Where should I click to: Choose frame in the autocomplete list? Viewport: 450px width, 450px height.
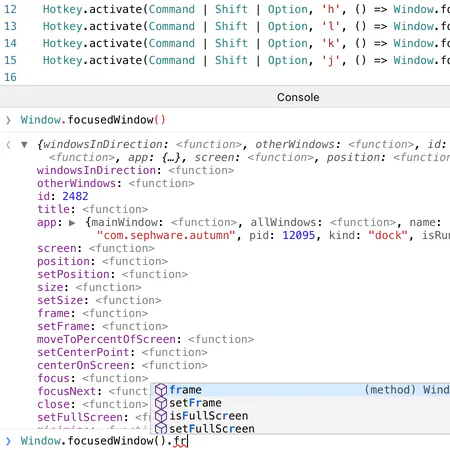click(300, 390)
